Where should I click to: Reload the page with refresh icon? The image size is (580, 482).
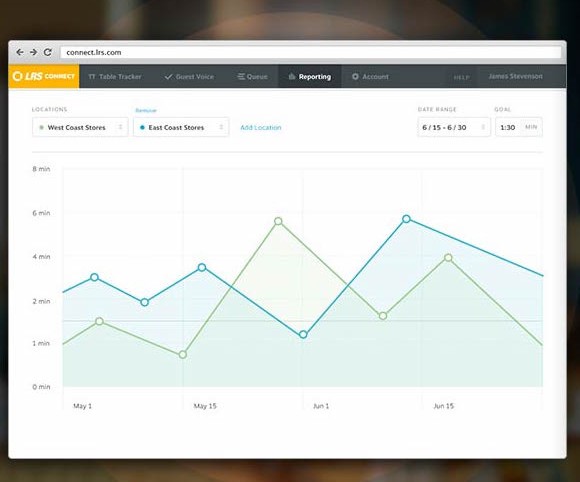[x=47, y=52]
